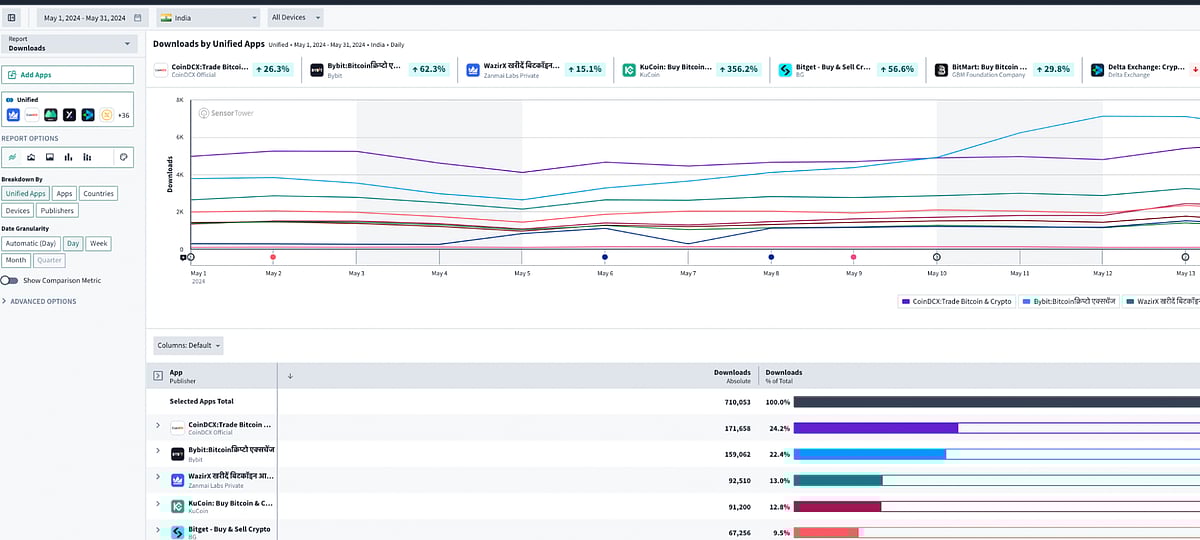Choose the grouped bar chart icon
This screenshot has width=1200, height=540.
[88, 157]
